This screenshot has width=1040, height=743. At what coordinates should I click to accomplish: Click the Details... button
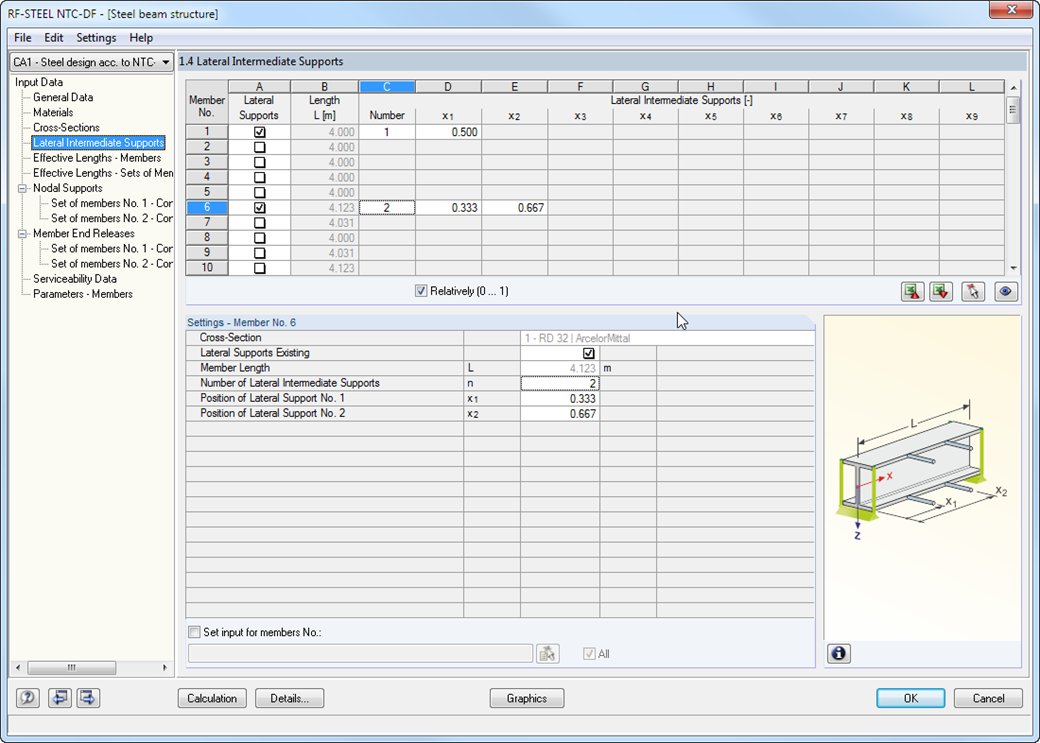(290, 698)
